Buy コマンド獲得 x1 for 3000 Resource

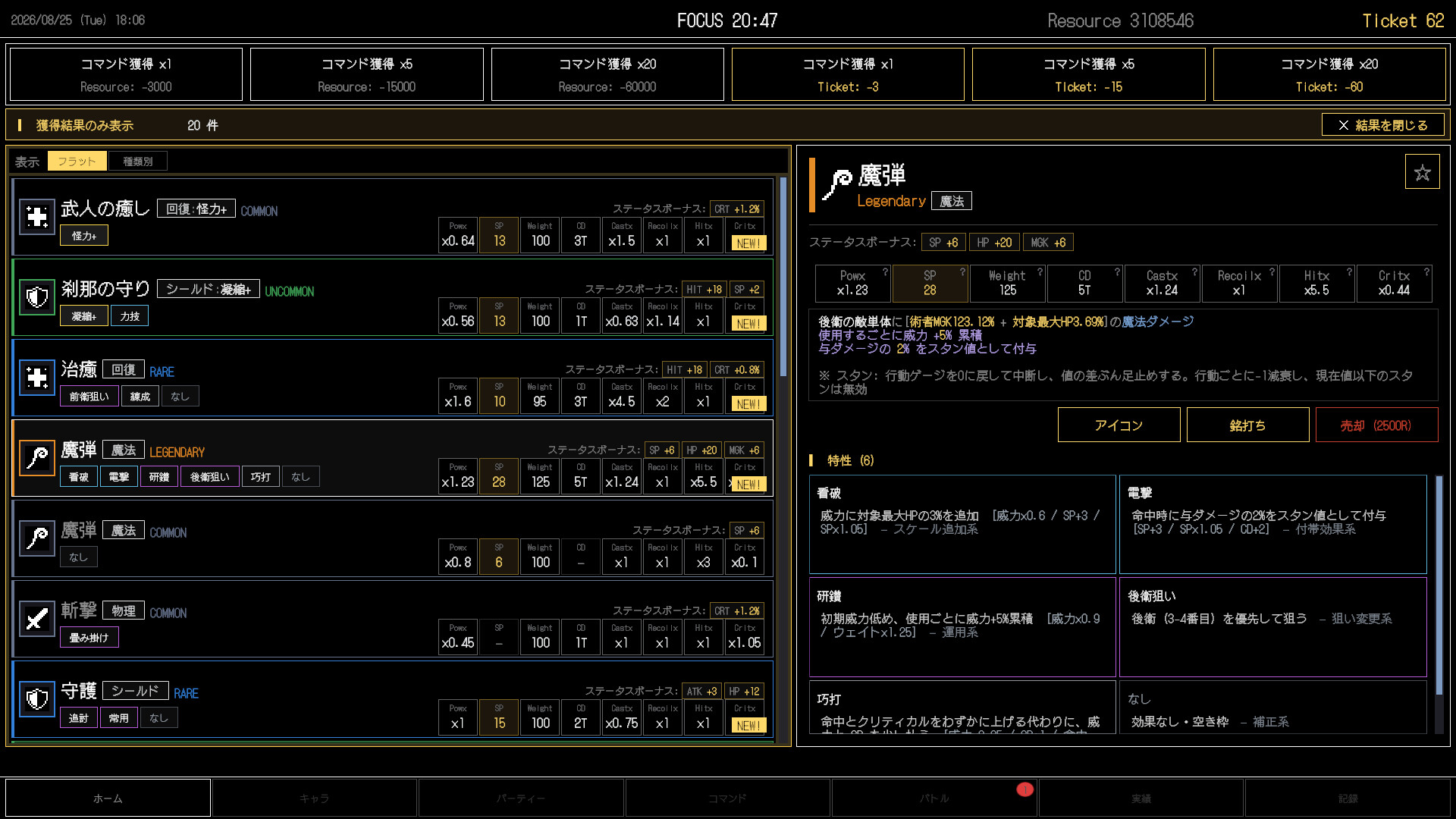tap(126, 74)
